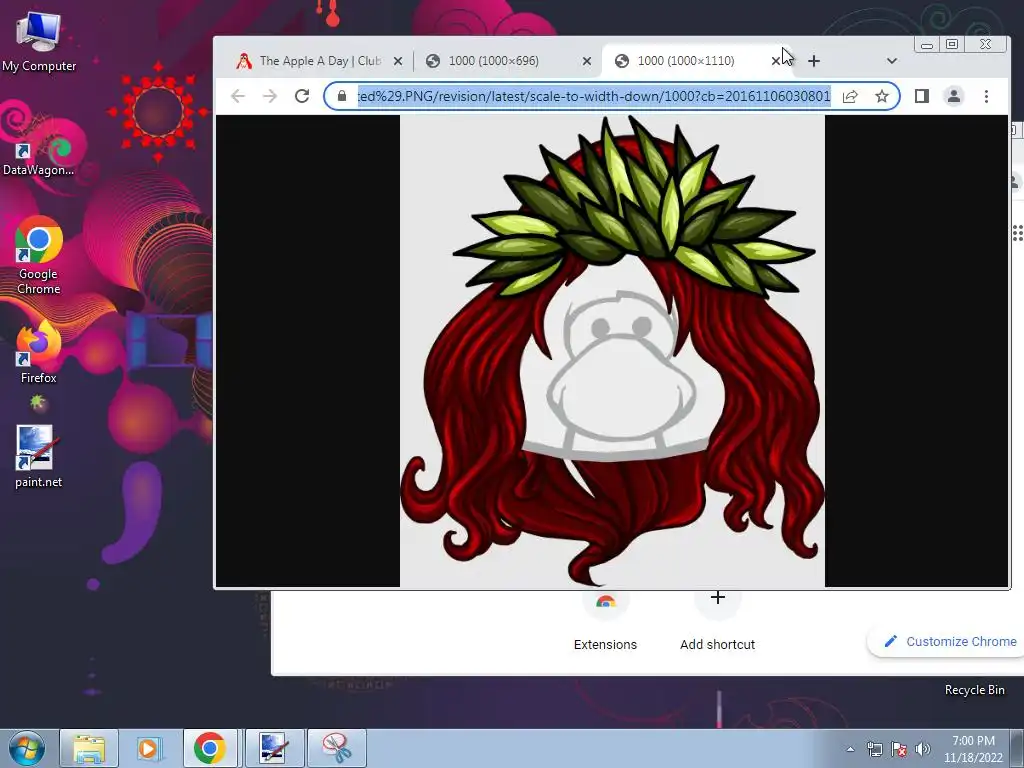Click Add shortcut in background window
The width and height of the screenshot is (1024, 768).
[717, 620]
